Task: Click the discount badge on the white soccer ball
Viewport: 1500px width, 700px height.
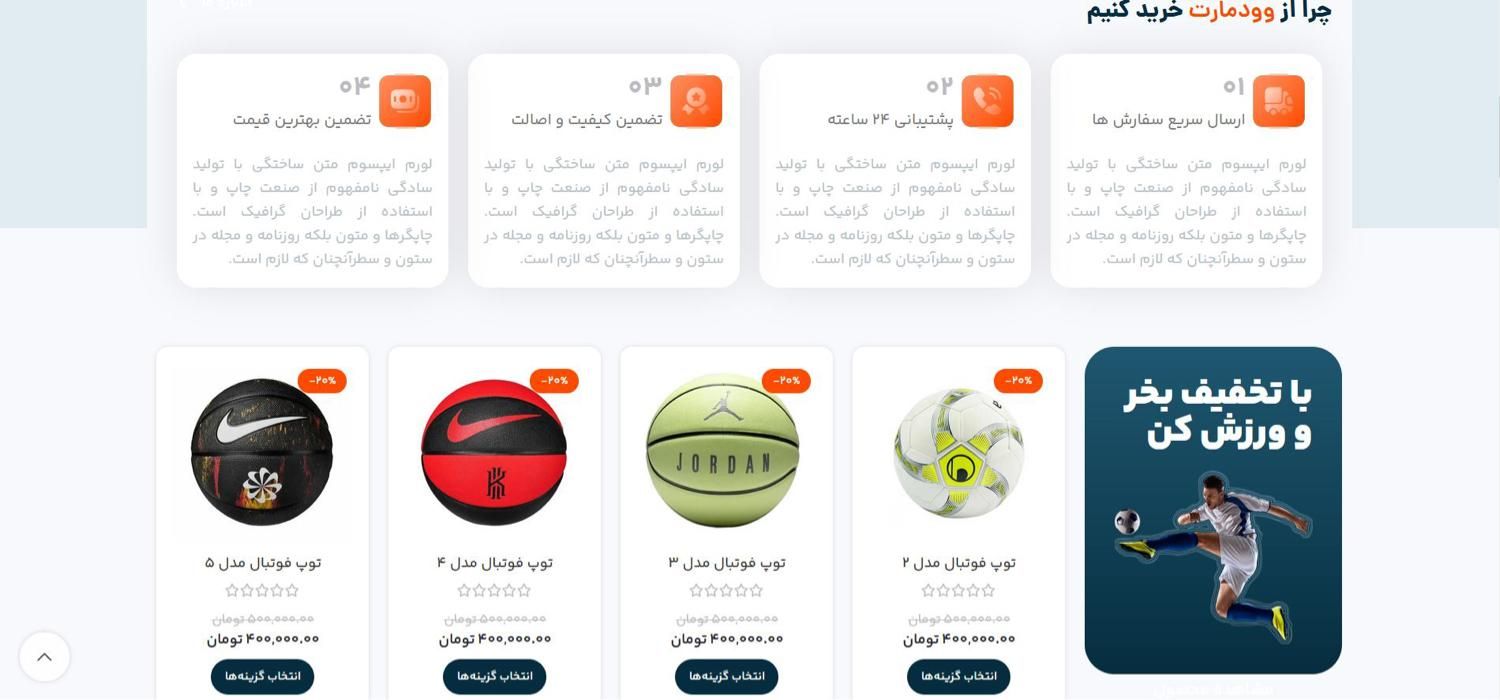Action: click(x=1018, y=381)
